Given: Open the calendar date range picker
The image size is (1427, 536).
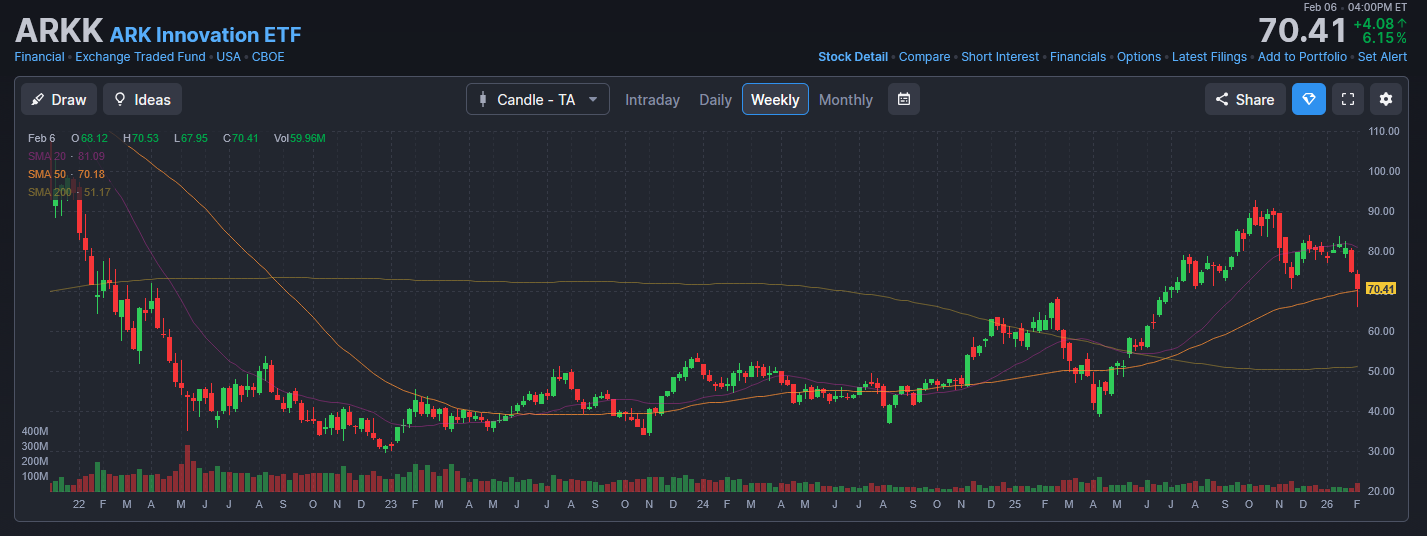Looking at the screenshot, I should (903, 99).
